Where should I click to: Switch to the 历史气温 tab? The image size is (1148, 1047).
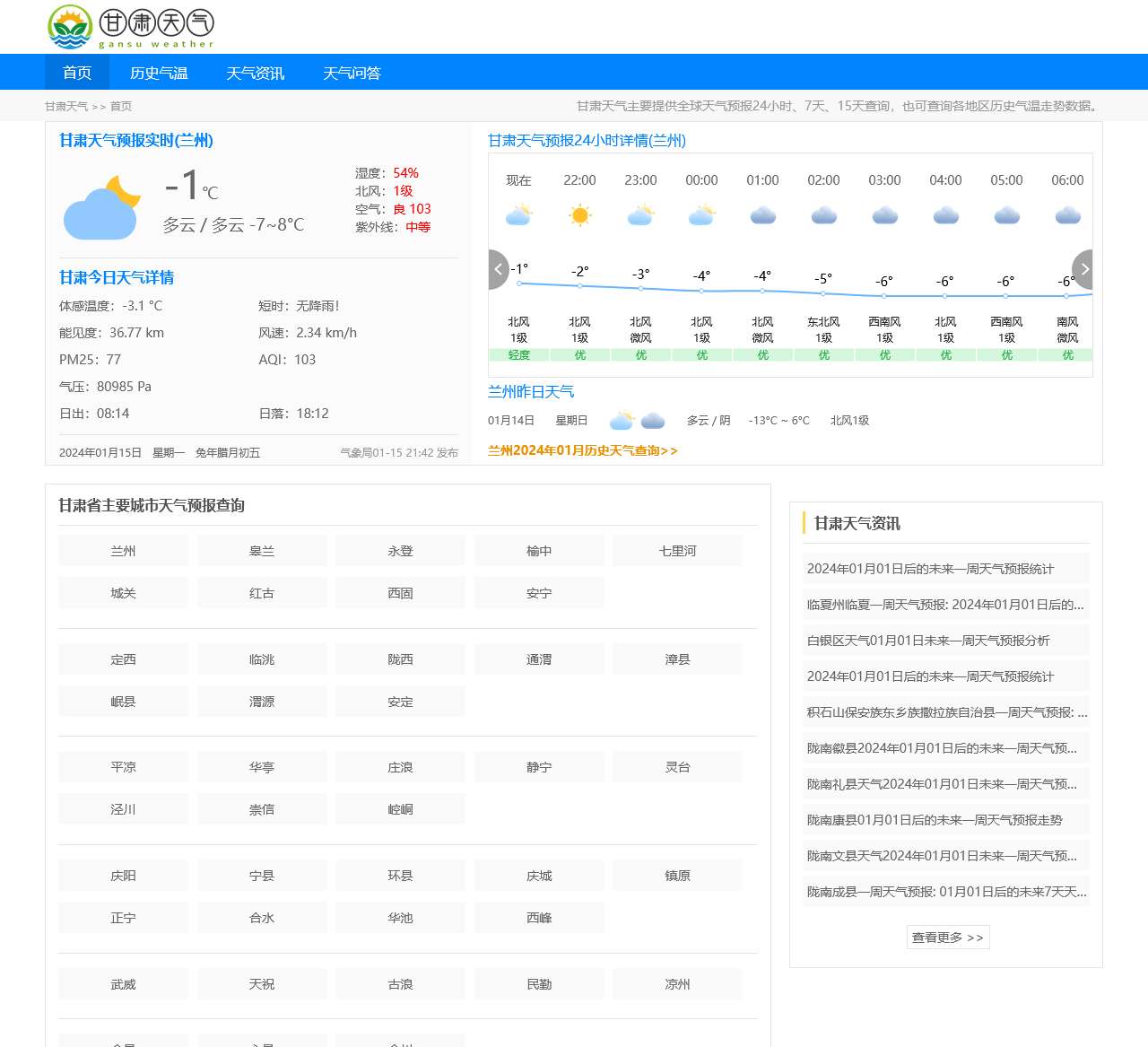160,73
